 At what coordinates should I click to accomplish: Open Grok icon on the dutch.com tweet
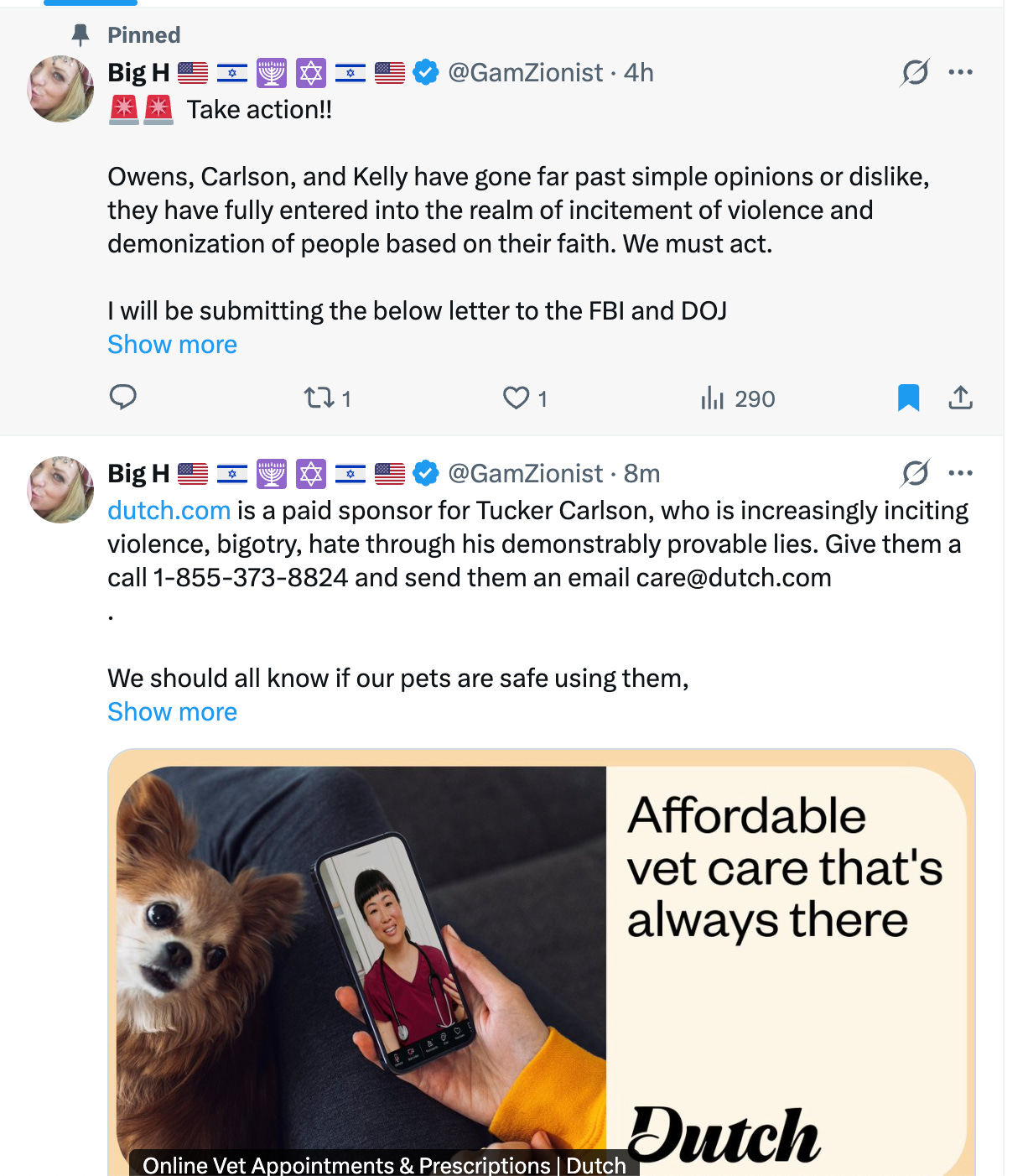point(915,473)
